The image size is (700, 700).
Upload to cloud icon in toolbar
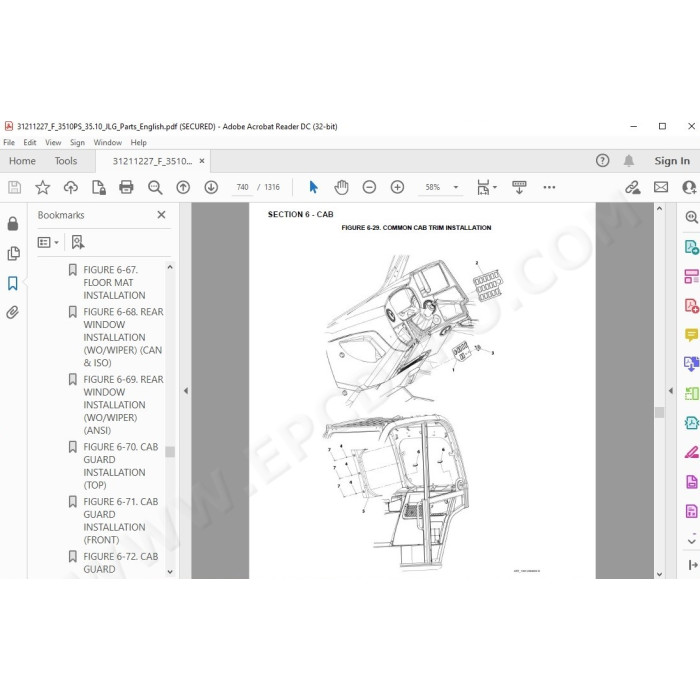click(x=71, y=187)
